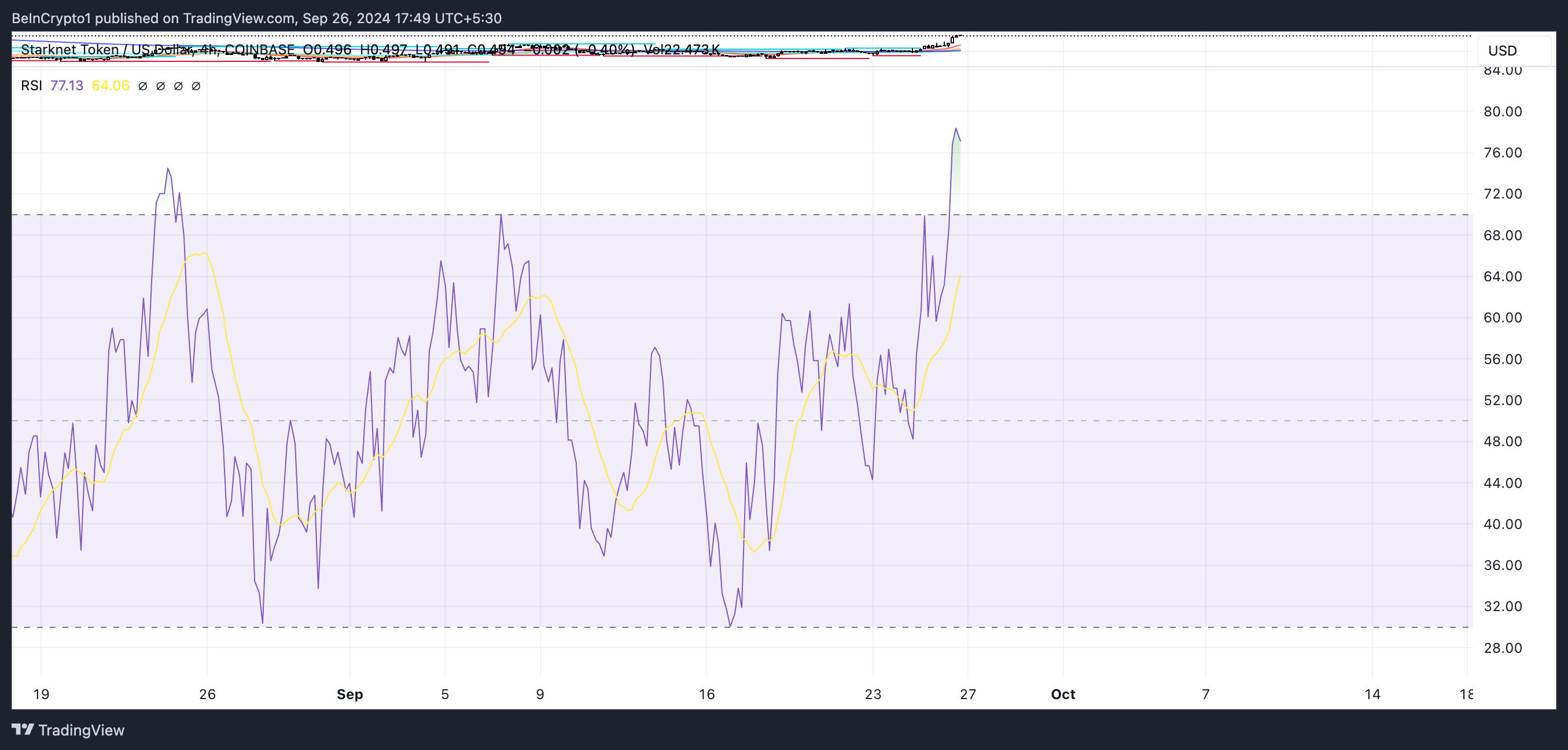Click the Oct label on the time axis
The height and width of the screenshot is (750, 1568).
click(x=1062, y=693)
